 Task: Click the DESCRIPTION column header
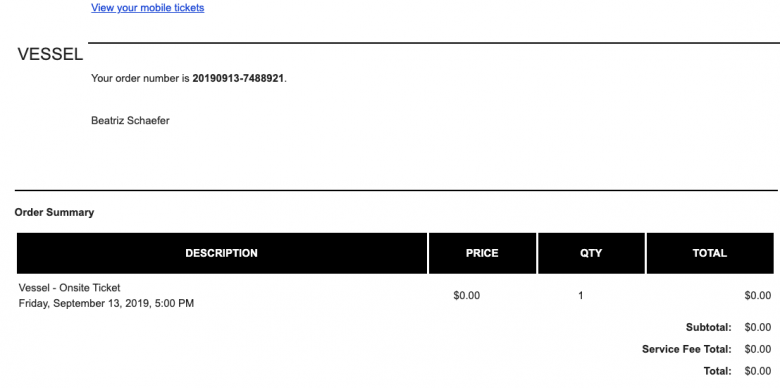tap(222, 253)
